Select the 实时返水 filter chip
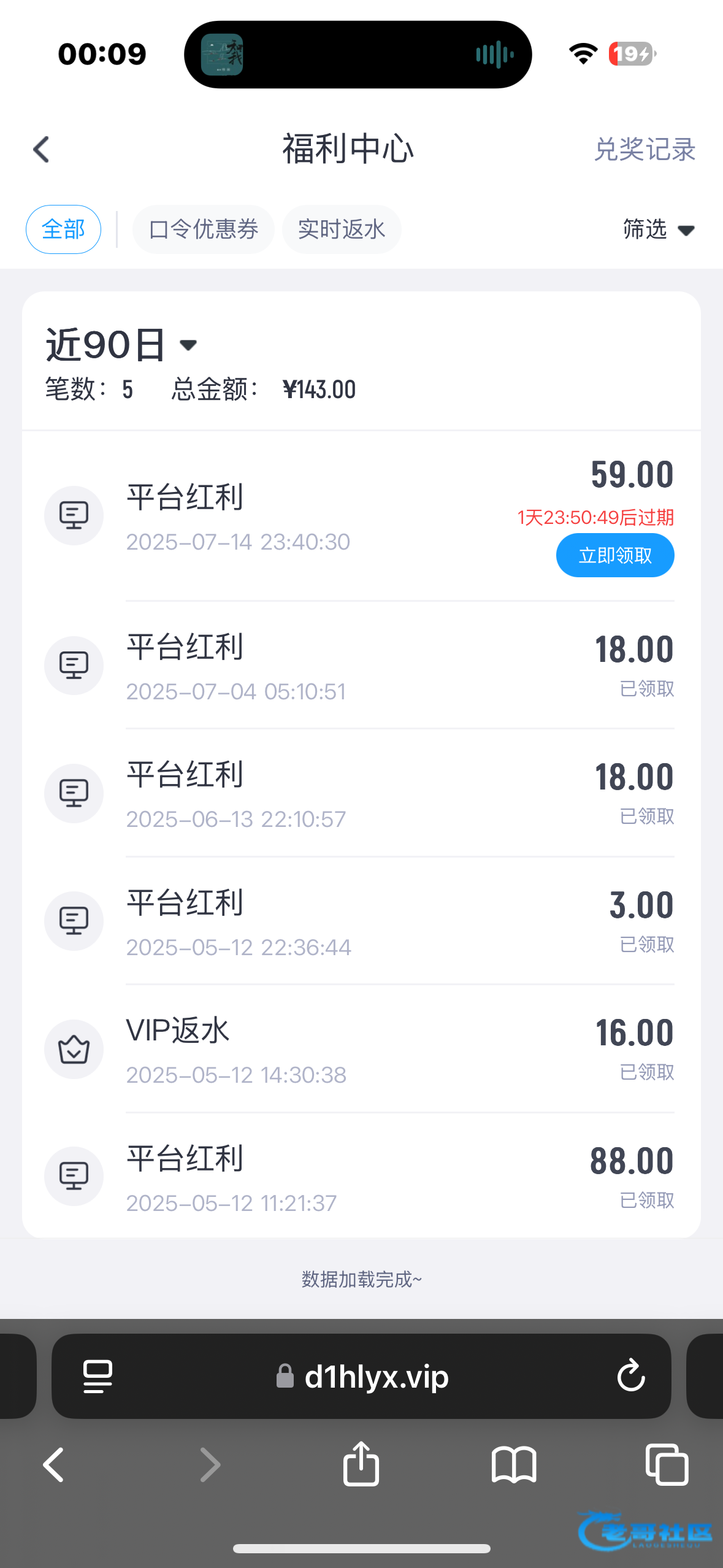723x1568 pixels. coord(342,229)
